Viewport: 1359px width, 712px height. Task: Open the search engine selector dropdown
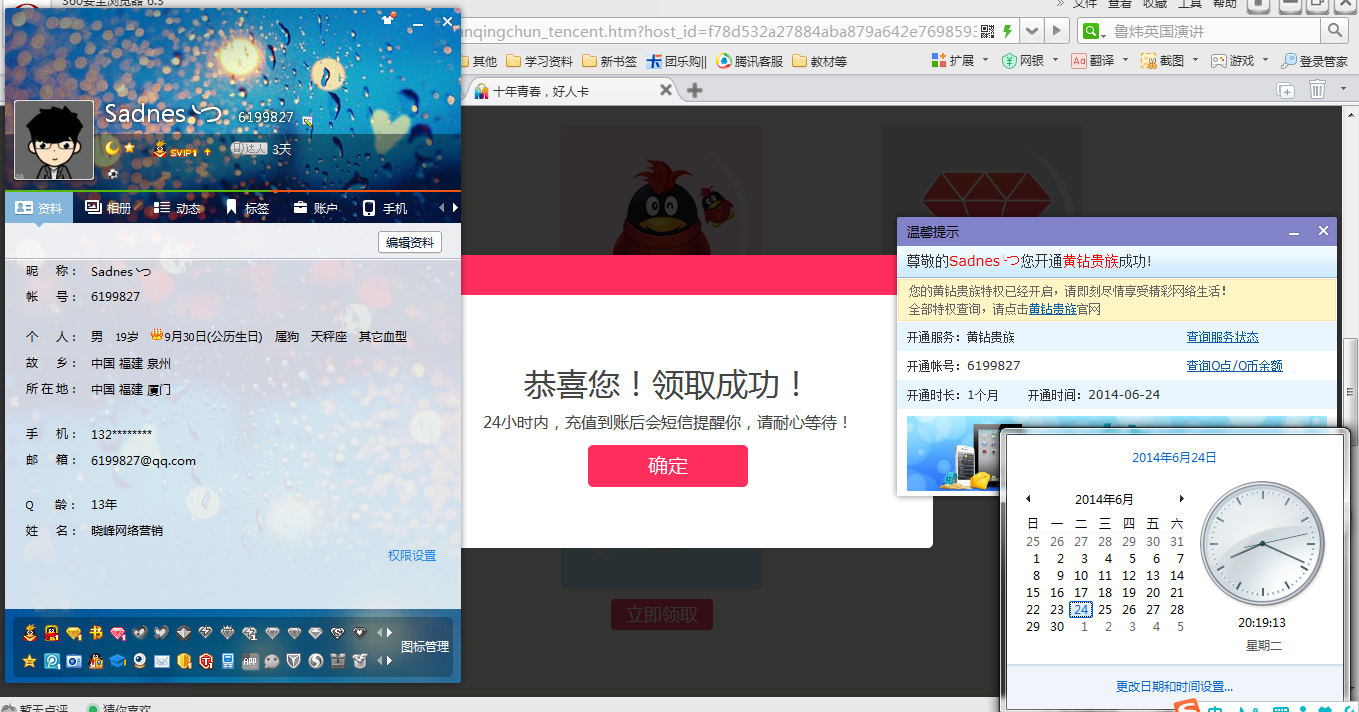[1103, 36]
